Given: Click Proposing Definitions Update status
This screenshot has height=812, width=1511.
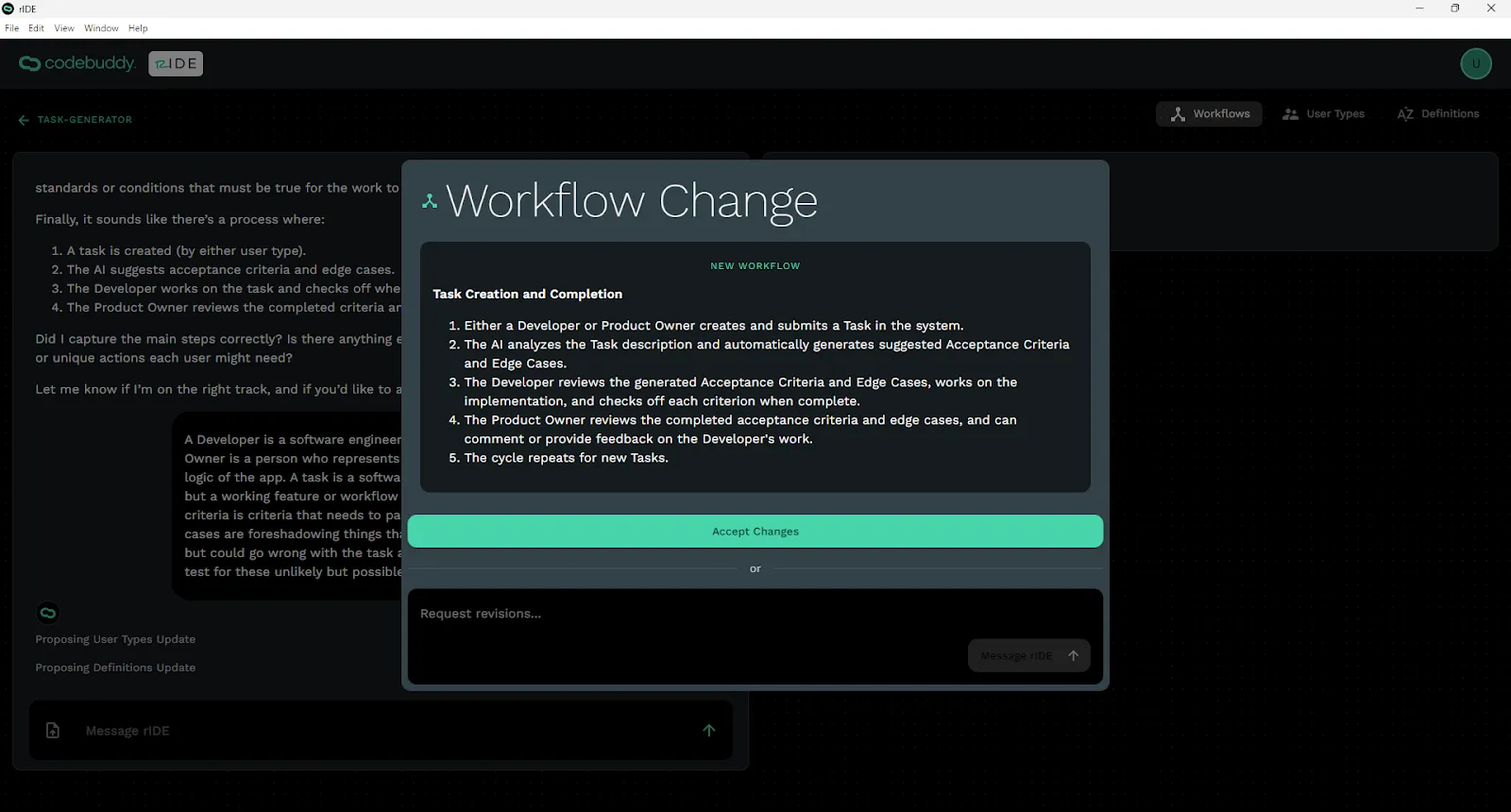Looking at the screenshot, I should pyautogui.click(x=115, y=668).
